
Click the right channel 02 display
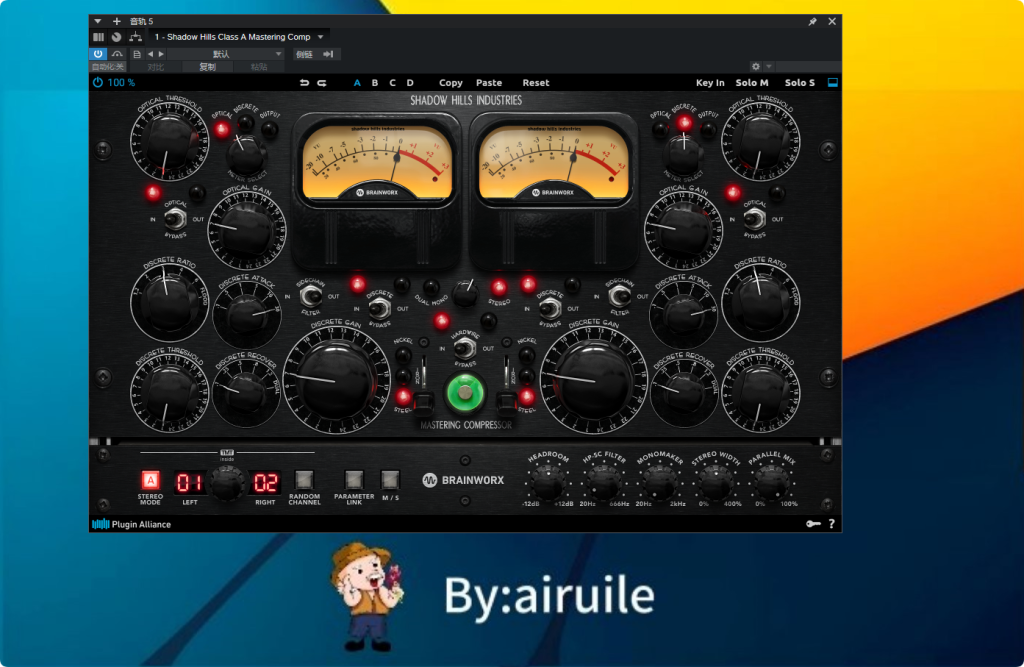[265, 483]
